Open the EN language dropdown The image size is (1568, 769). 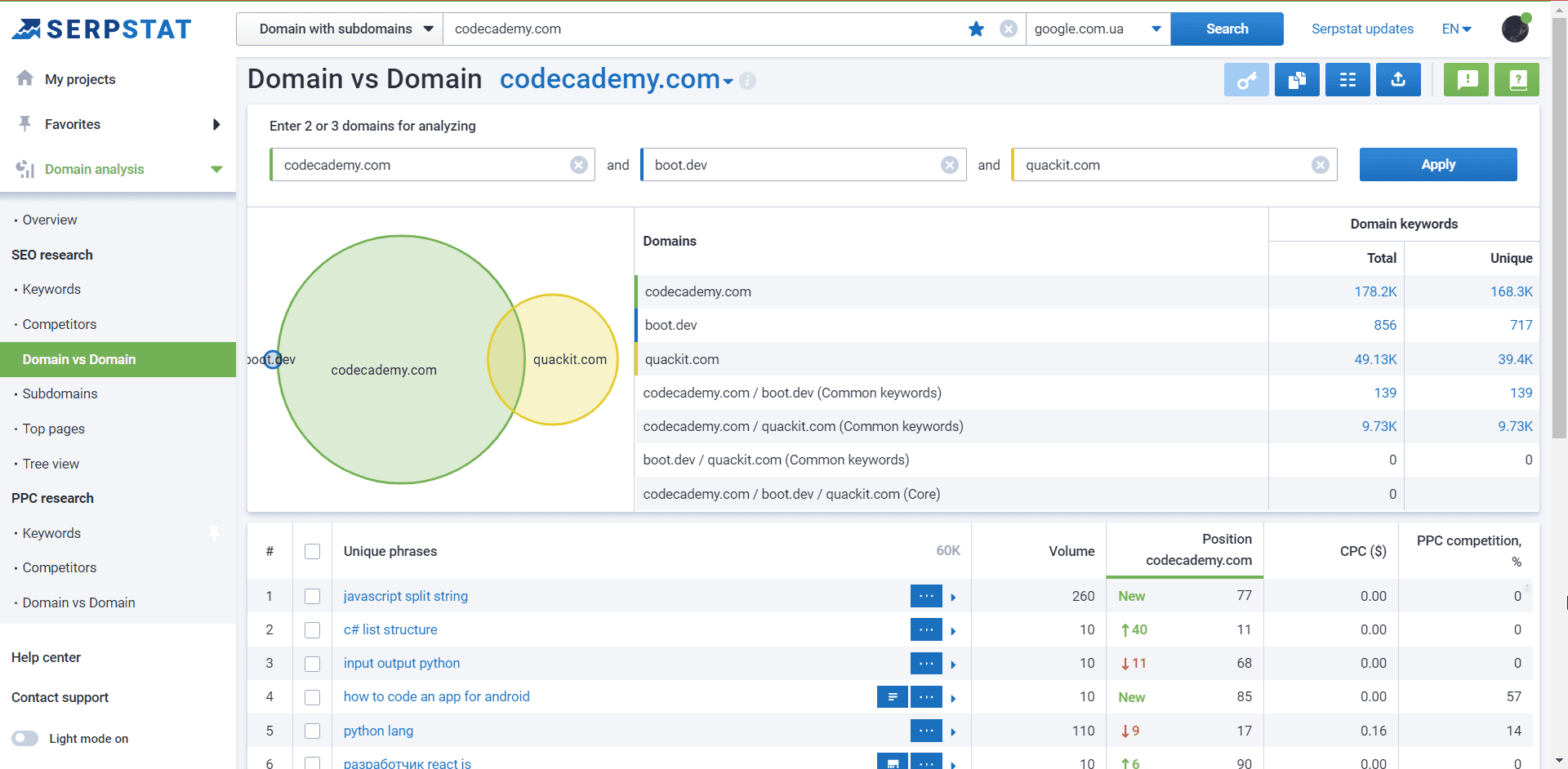coord(1456,29)
